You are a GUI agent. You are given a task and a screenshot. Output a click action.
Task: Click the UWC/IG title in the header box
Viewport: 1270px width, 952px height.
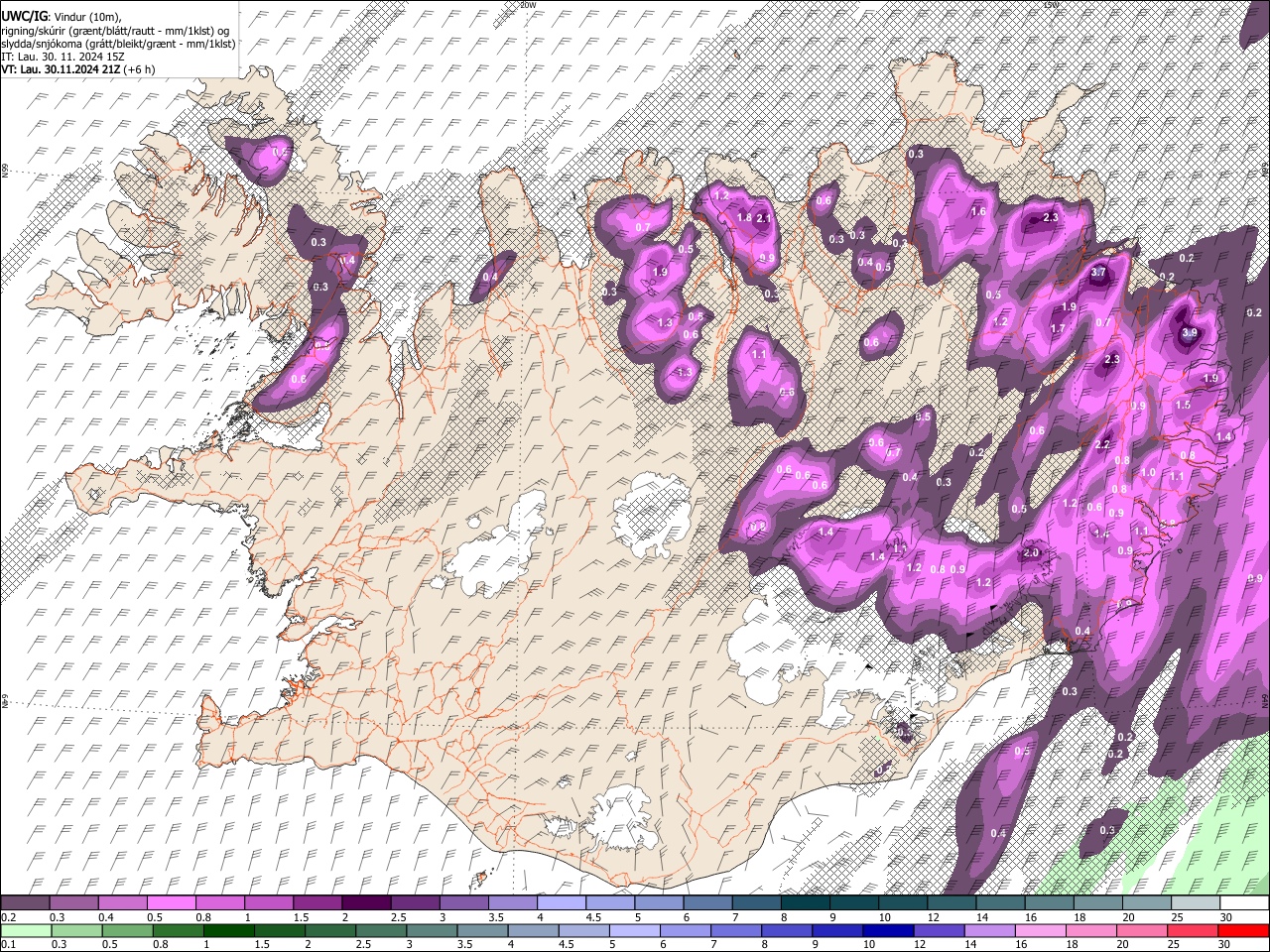coord(24,15)
